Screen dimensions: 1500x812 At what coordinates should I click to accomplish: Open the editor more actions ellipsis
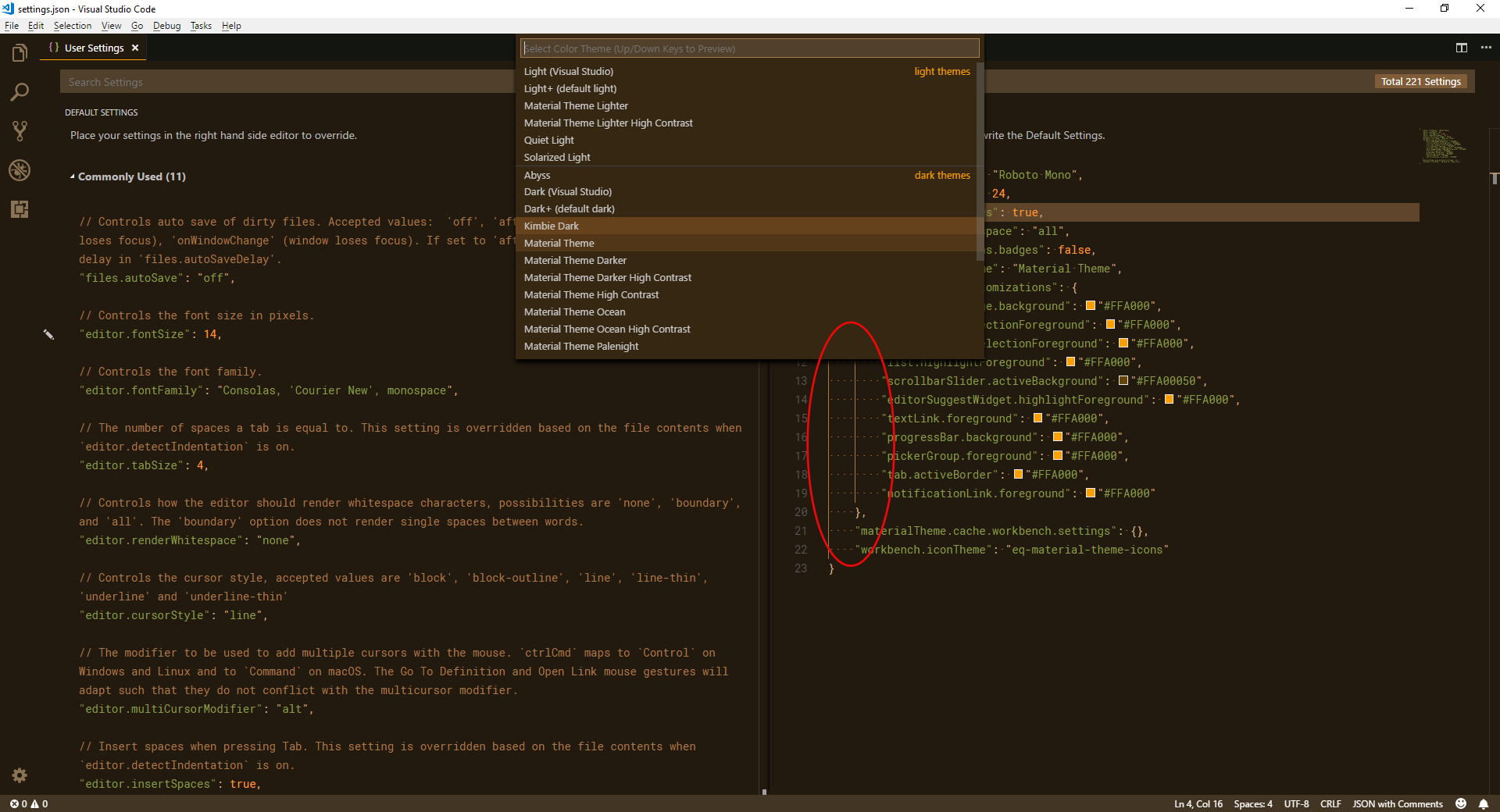[1486, 48]
